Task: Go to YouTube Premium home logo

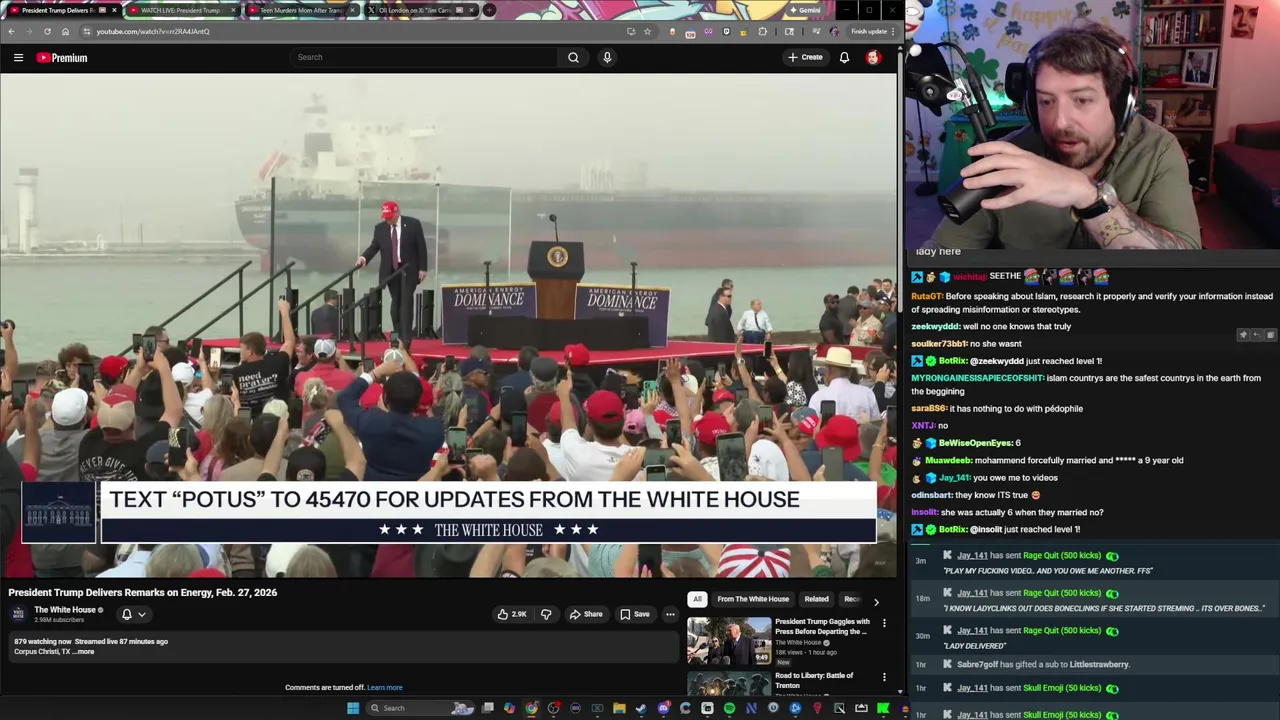Action: (x=62, y=58)
